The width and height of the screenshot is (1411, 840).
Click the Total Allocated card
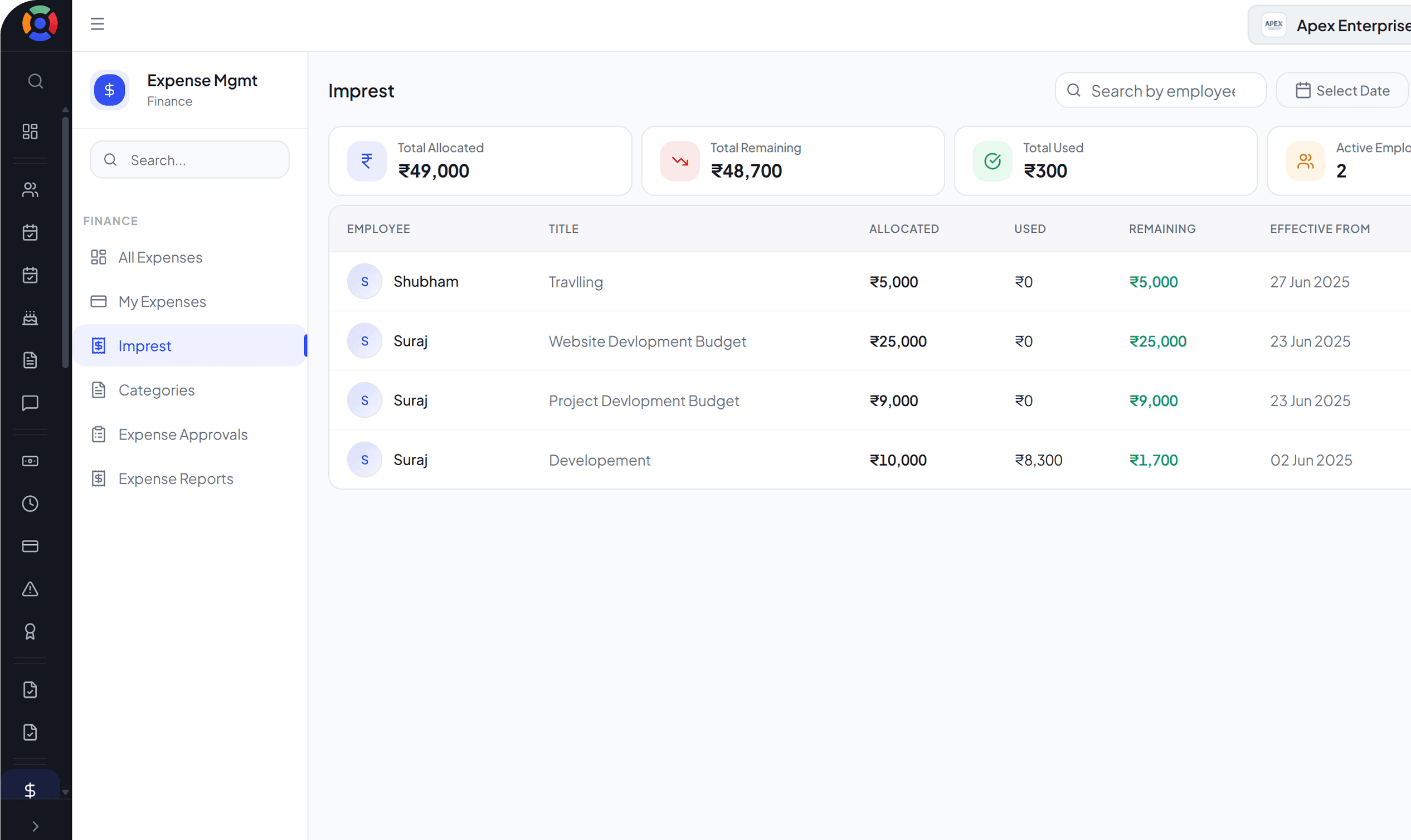(x=480, y=161)
